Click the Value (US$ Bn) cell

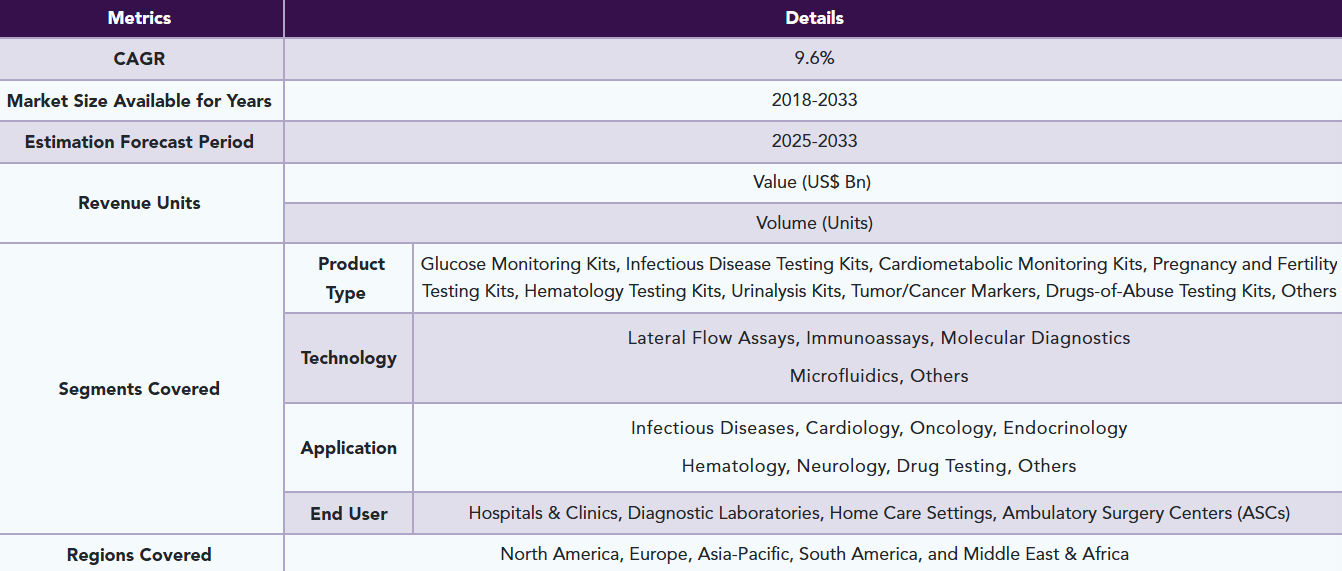814,183
